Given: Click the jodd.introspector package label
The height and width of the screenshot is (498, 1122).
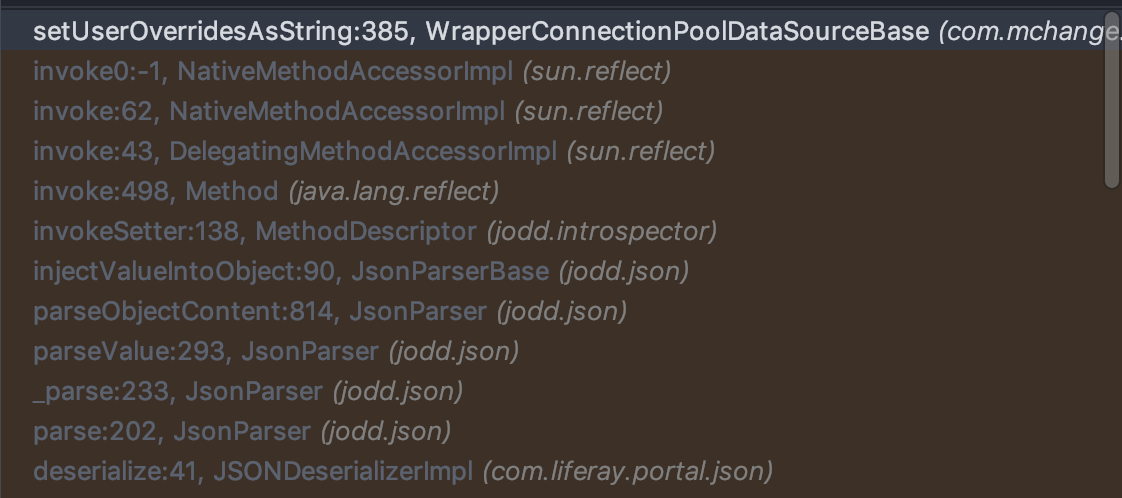Looking at the screenshot, I should (602, 231).
